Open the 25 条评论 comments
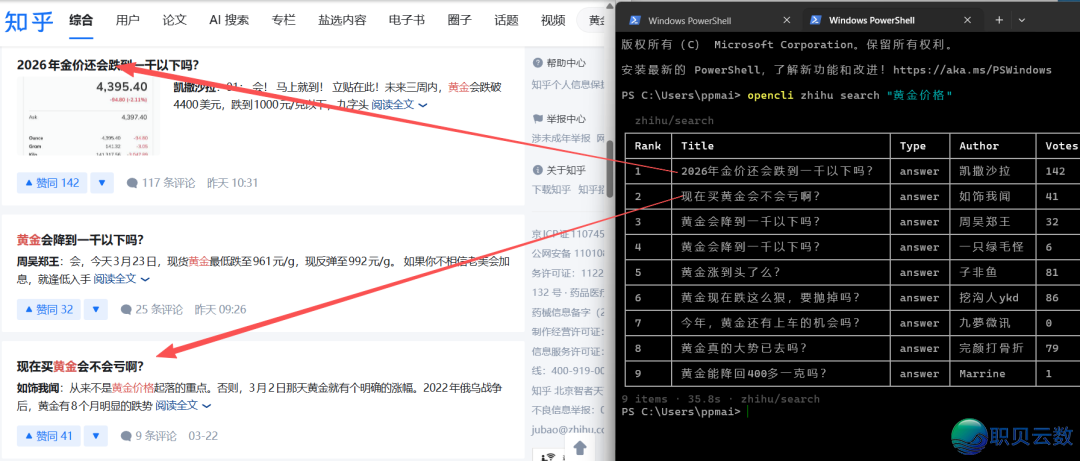 point(152,309)
